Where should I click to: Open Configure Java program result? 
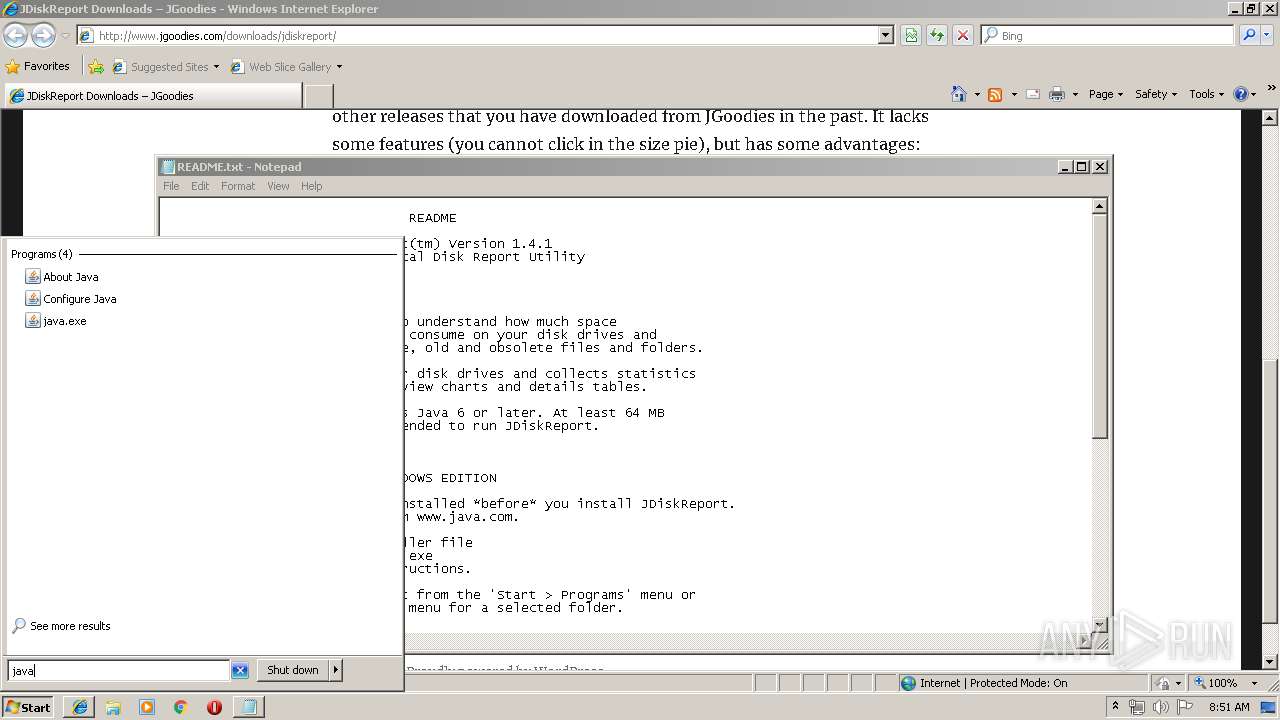(79, 299)
